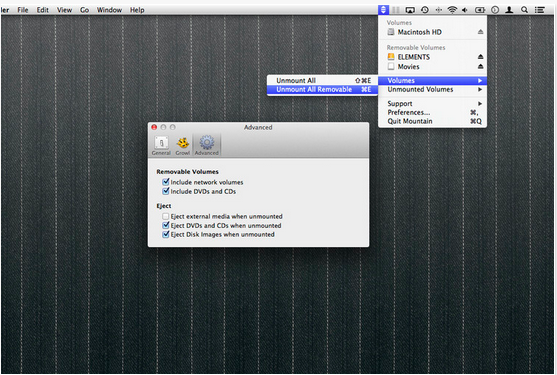Select the Macintosh HD entry text
The image size is (557, 375).
[420, 32]
